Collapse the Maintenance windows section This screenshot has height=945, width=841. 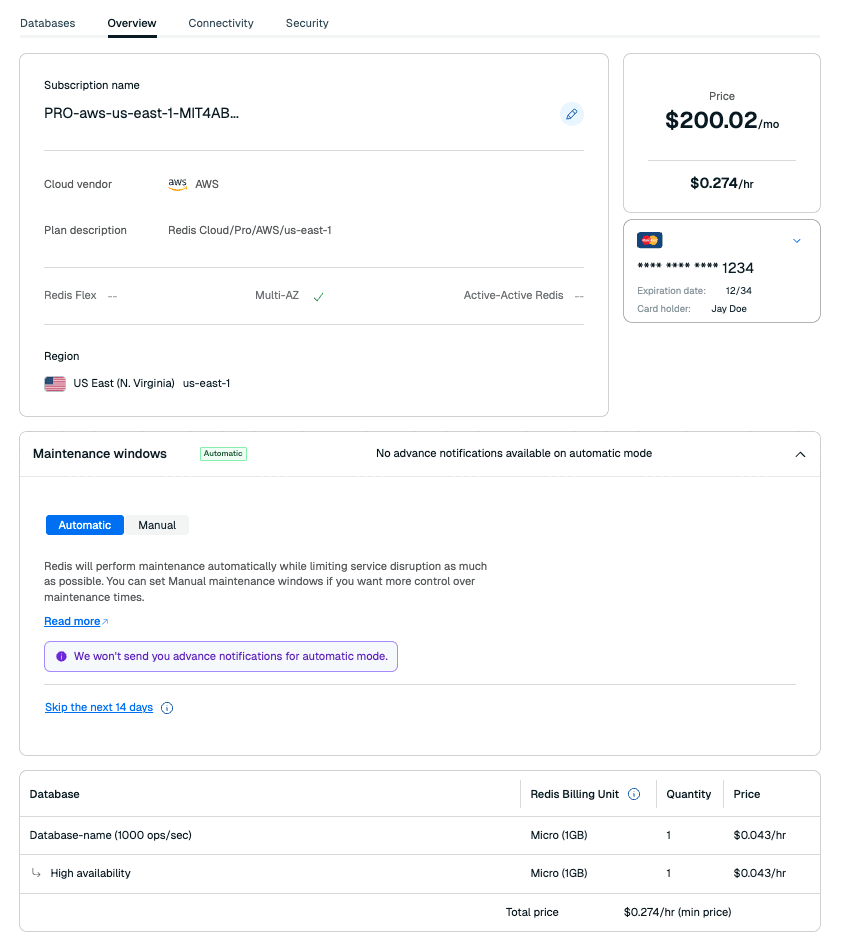(800, 454)
